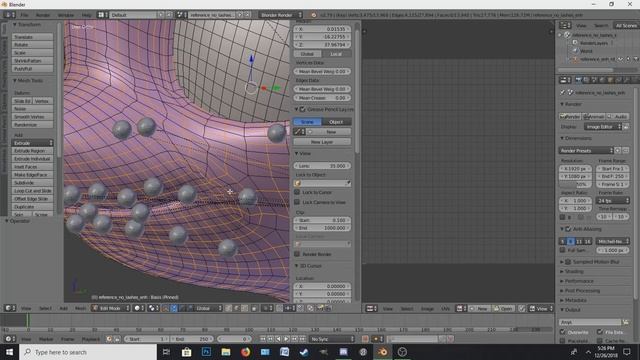Select Object grease pencil source
This screenshot has width=640, height=360.
pyautogui.click(x=336, y=122)
